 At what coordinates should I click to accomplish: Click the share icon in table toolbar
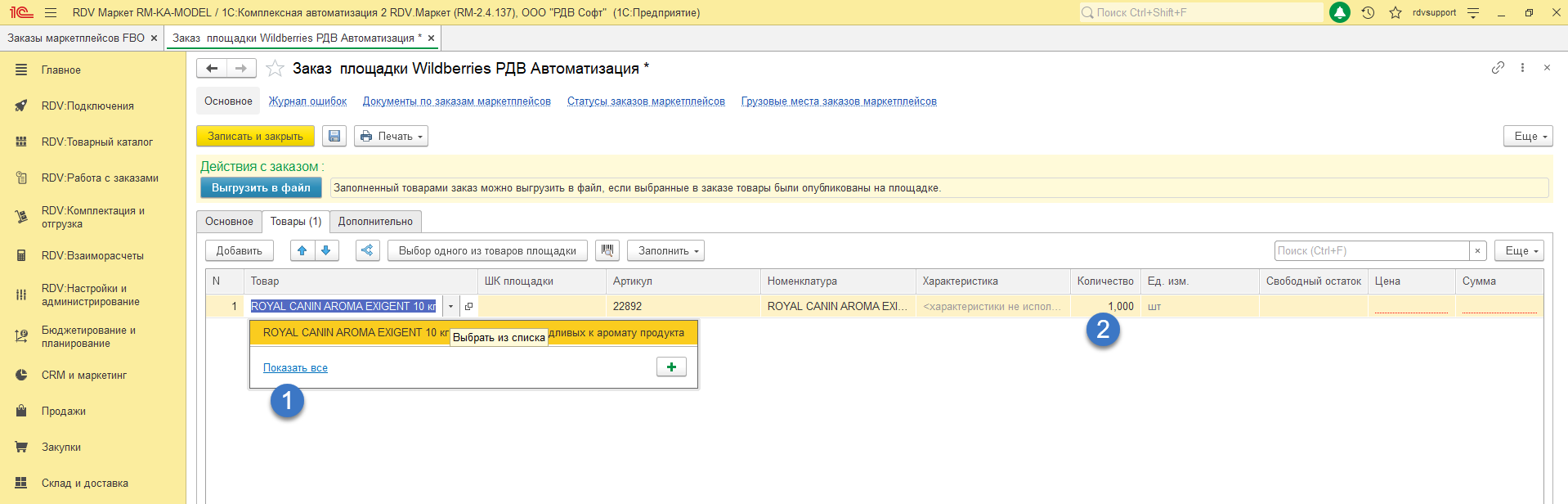[367, 251]
